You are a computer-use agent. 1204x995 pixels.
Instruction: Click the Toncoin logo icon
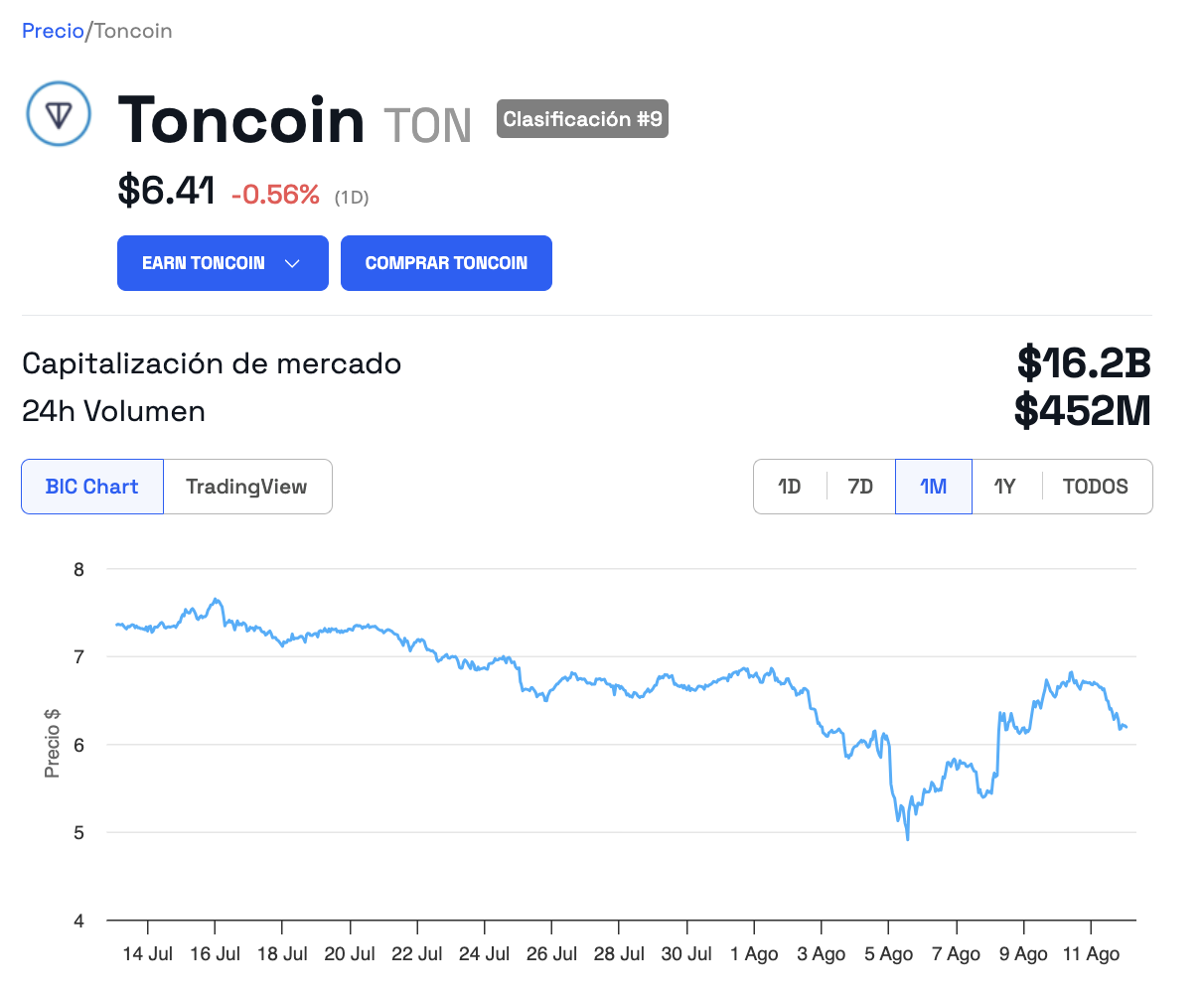[59, 114]
